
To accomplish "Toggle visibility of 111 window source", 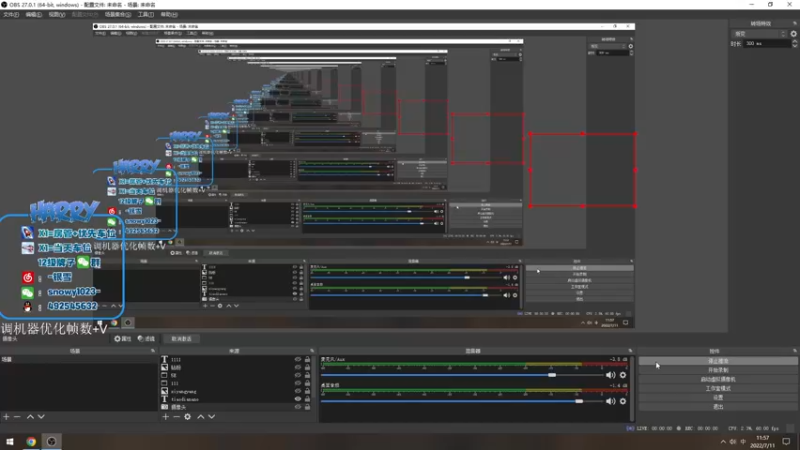I will 297,383.
